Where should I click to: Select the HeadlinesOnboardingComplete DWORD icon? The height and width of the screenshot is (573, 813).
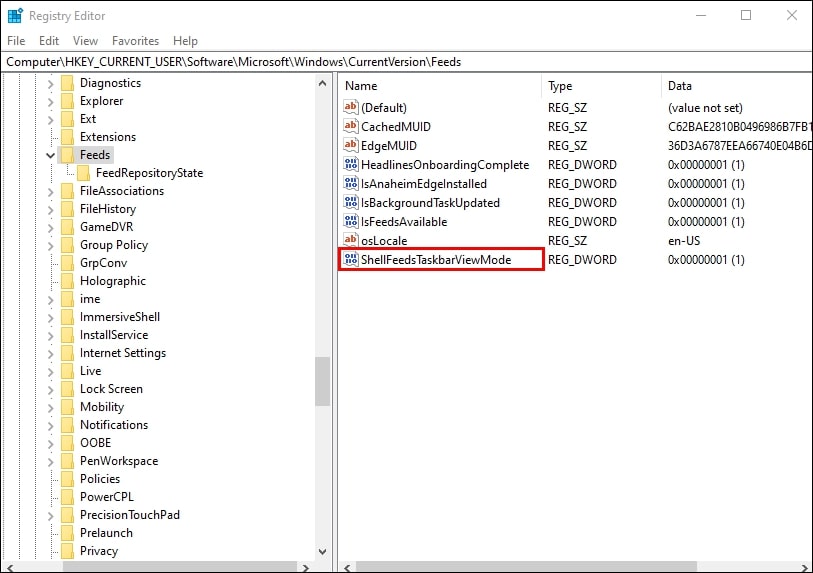(351, 164)
